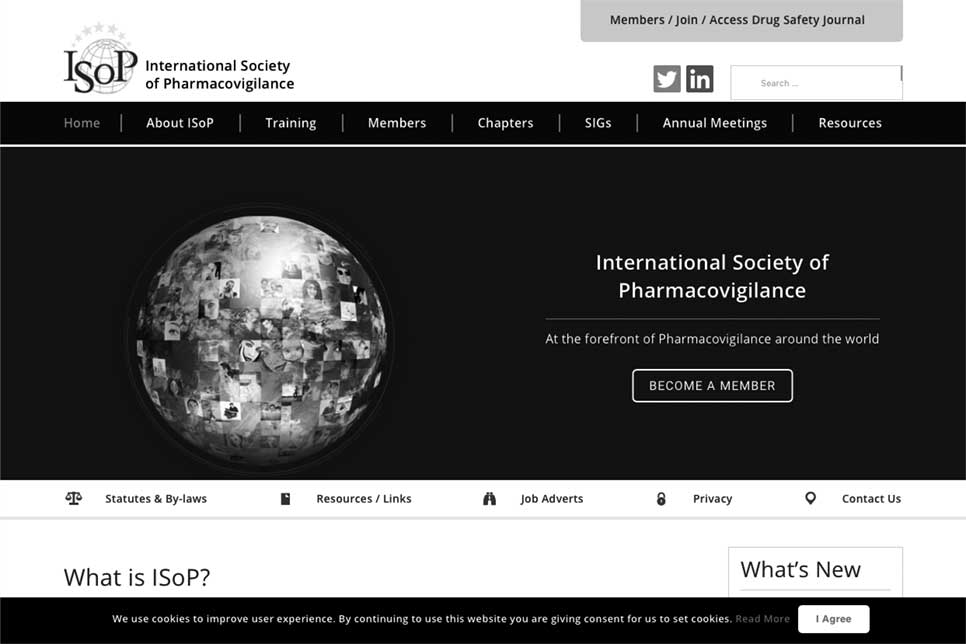Image resolution: width=966 pixels, height=644 pixels.
Task: Open the About ISoP menu
Action: pyautogui.click(x=180, y=123)
